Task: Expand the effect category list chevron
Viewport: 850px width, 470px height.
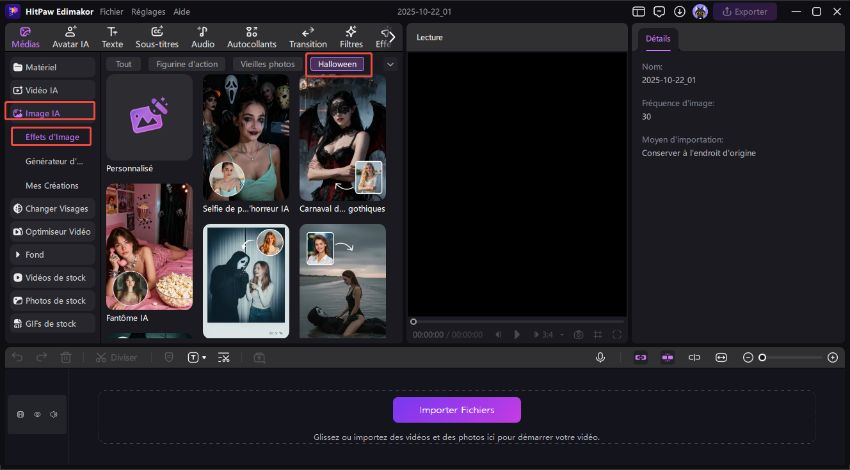Action: pos(390,64)
